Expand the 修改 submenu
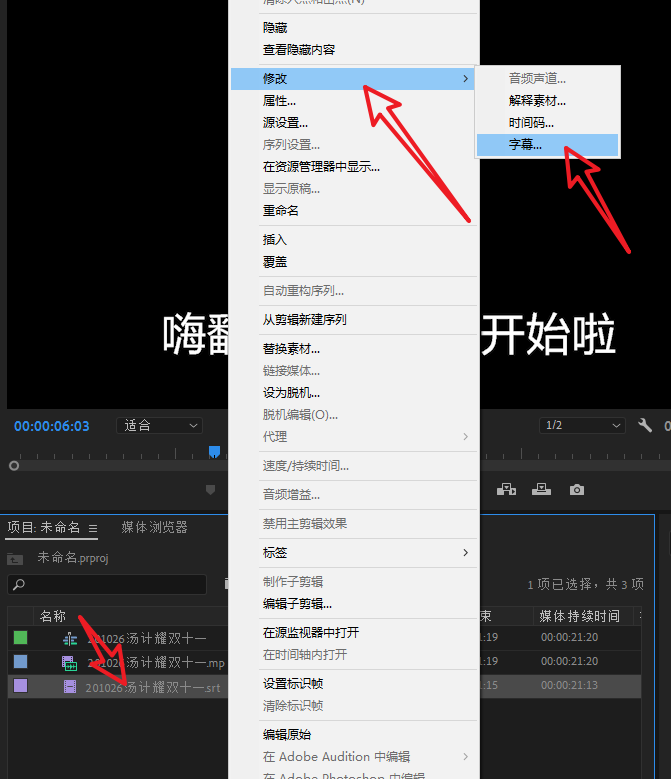The width and height of the screenshot is (671, 779). (x=353, y=78)
